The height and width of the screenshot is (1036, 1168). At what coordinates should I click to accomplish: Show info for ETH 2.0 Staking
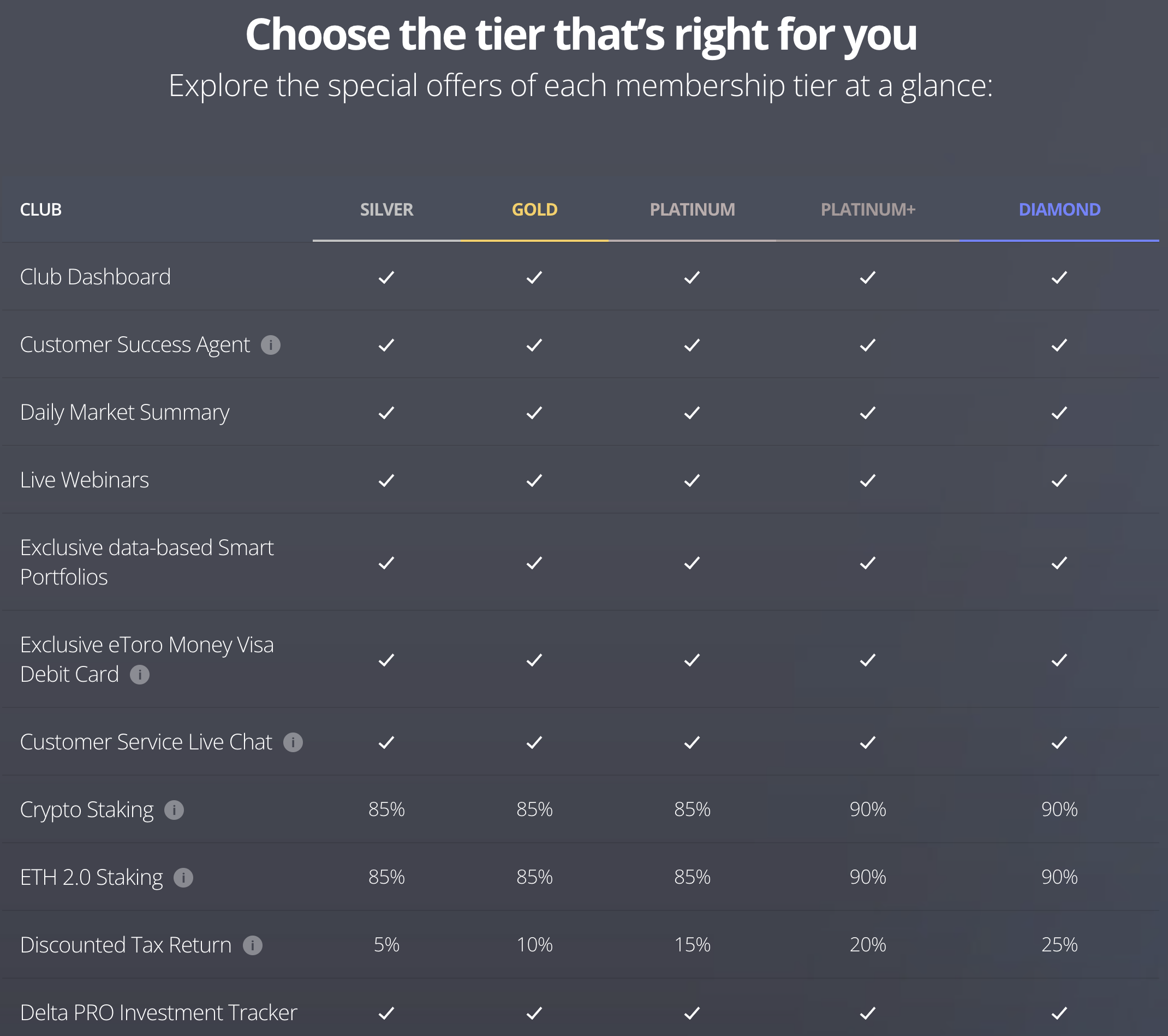coord(183,878)
